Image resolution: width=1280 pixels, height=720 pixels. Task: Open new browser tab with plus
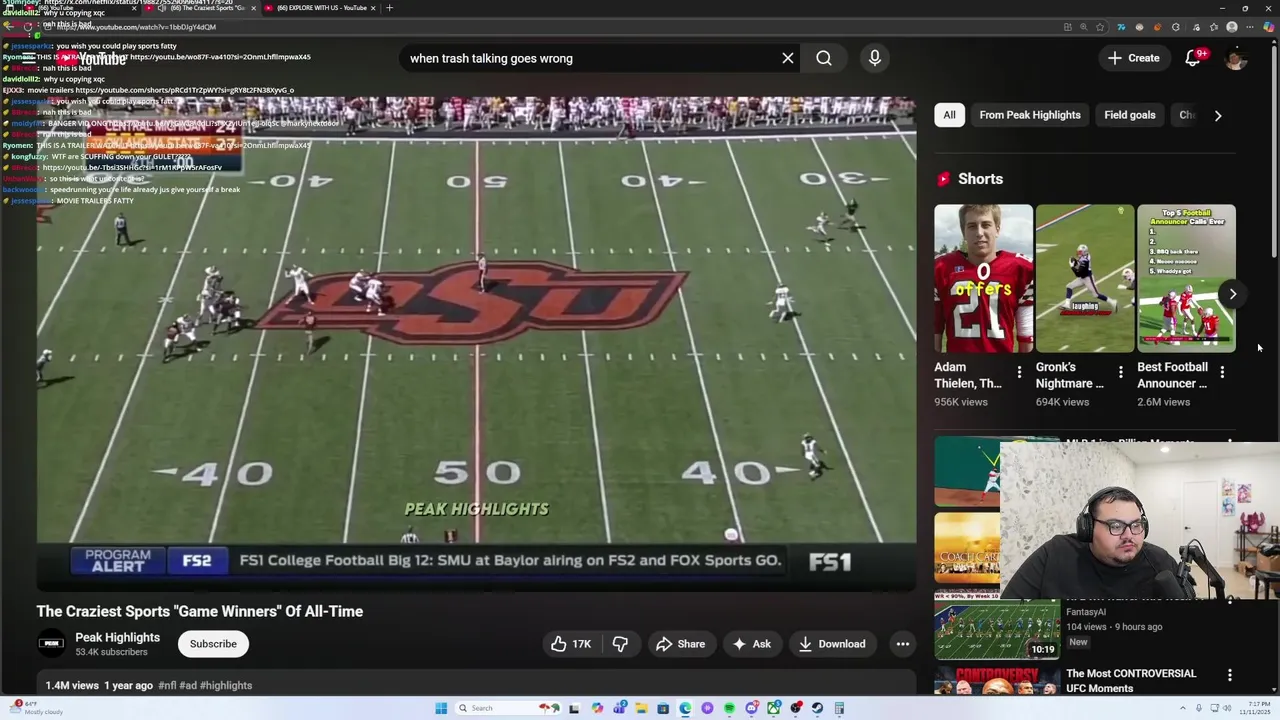(389, 8)
